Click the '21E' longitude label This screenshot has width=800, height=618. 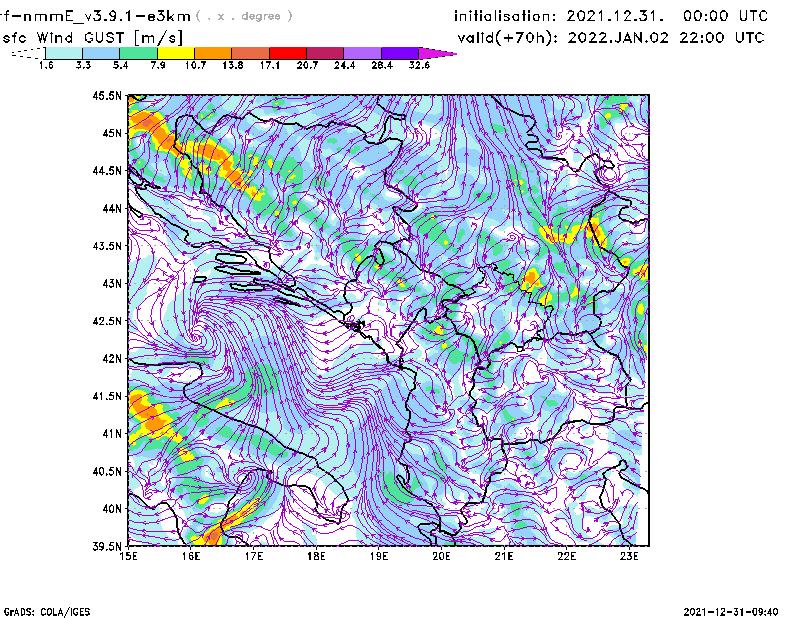504,556
